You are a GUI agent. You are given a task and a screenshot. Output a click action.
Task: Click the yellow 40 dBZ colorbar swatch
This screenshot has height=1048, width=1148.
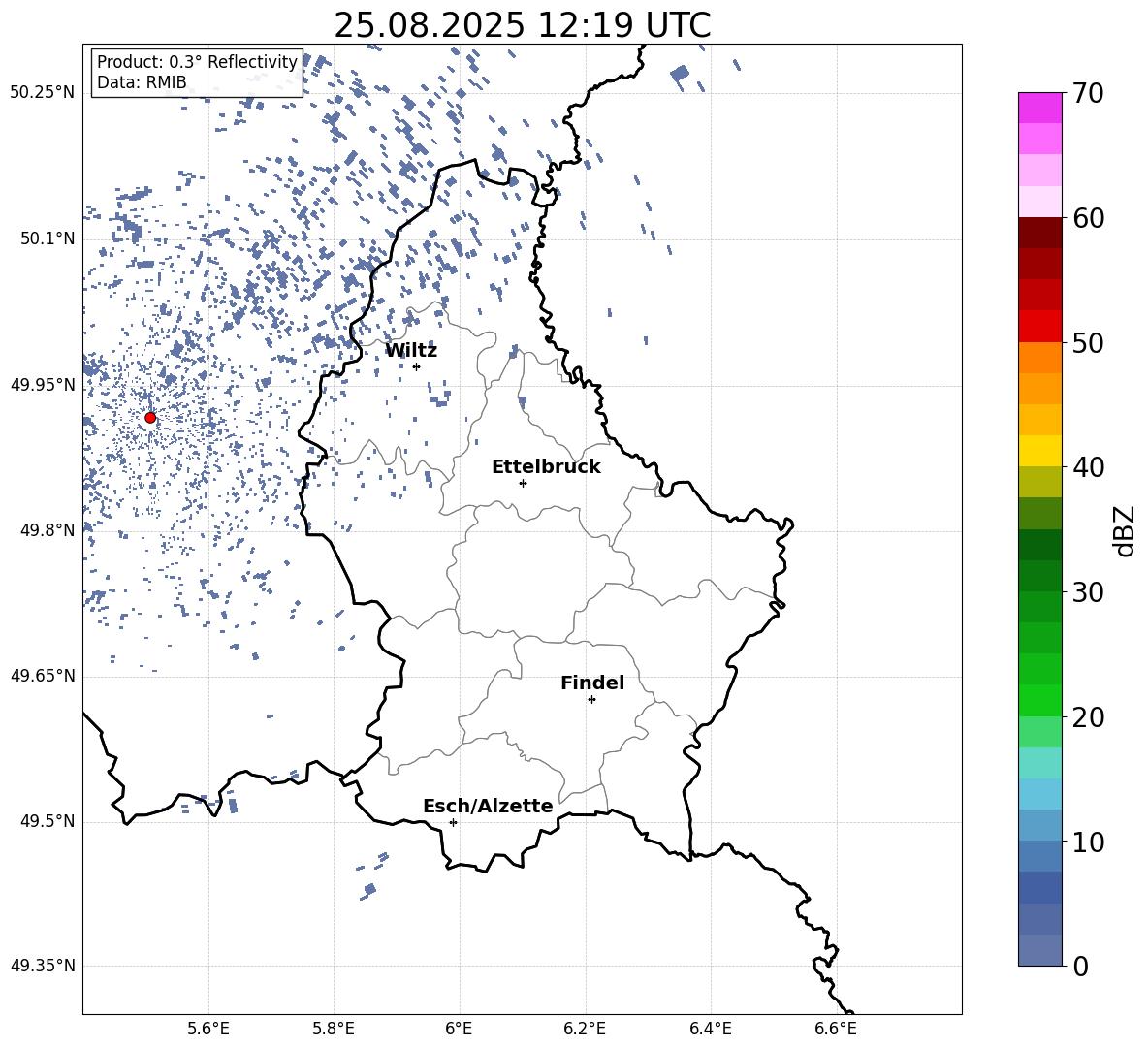coord(1040,452)
